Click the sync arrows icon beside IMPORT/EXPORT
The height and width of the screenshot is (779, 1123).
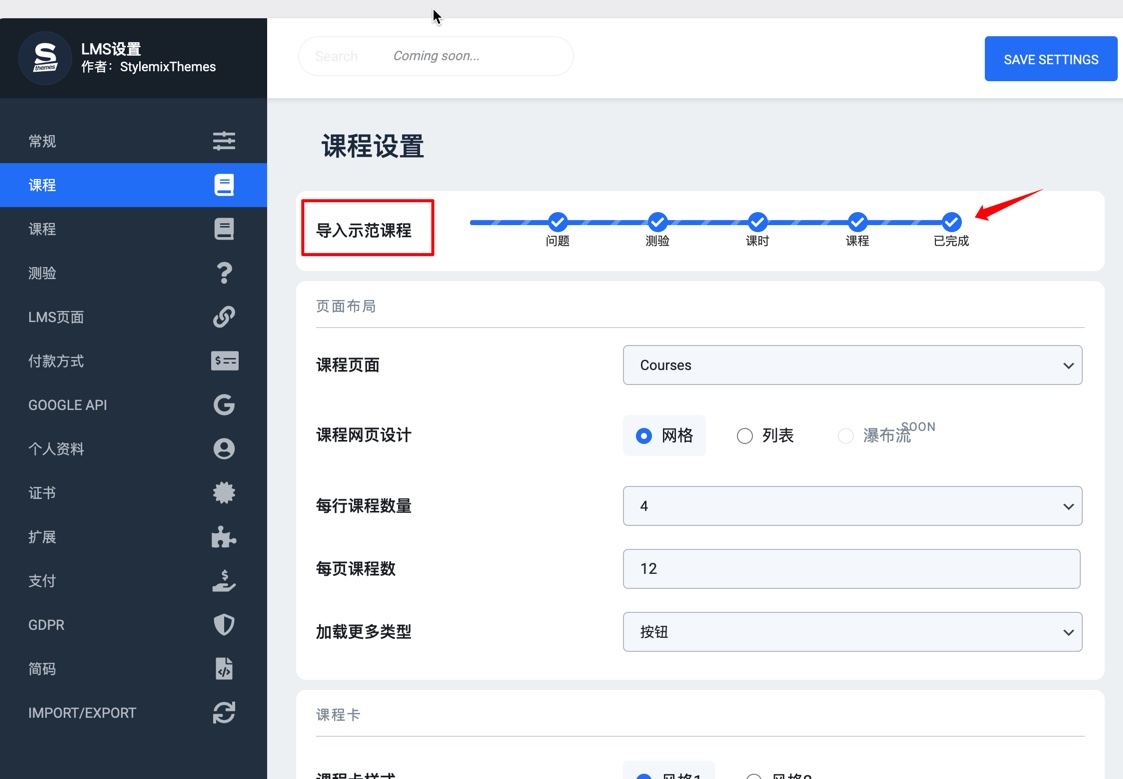point(224,712)
